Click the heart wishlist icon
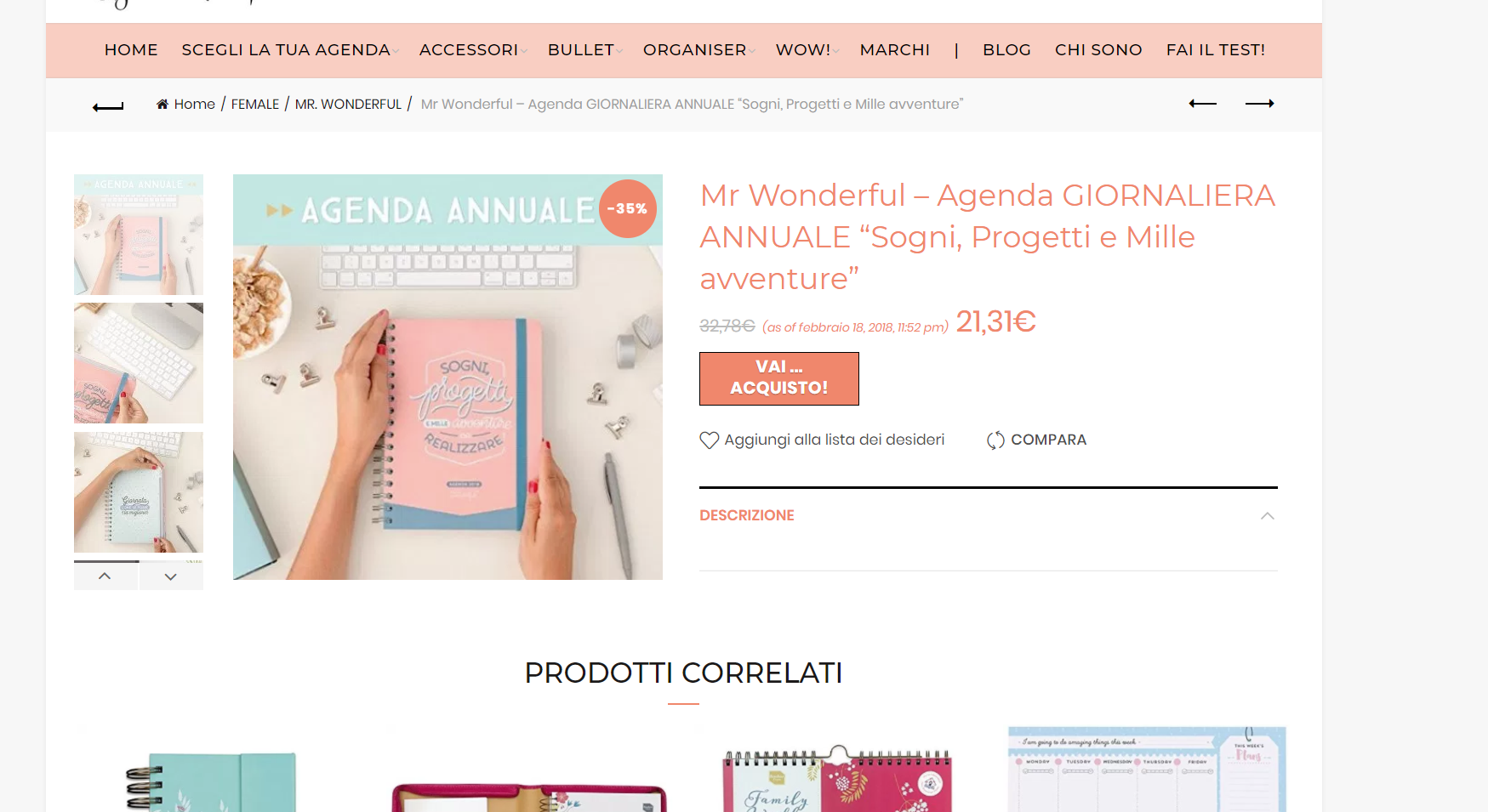Image resolution: width=1488 pixels, height=812 pixels. [710, 440]
